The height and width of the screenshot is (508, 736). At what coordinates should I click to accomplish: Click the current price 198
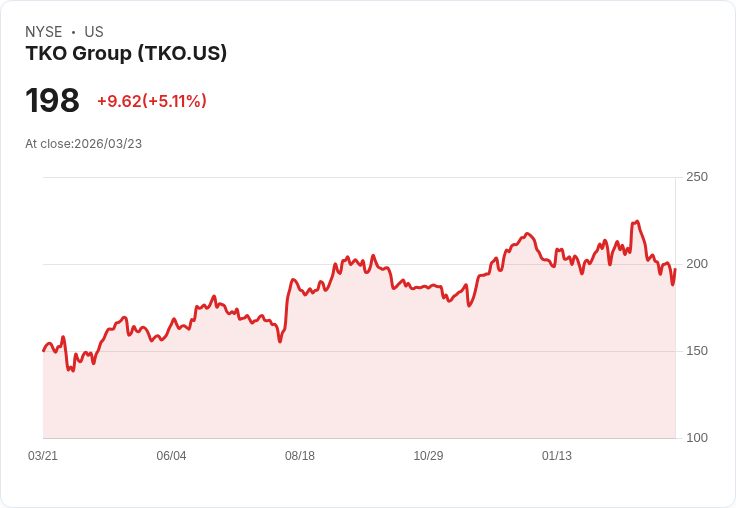(x=52, y=101)
